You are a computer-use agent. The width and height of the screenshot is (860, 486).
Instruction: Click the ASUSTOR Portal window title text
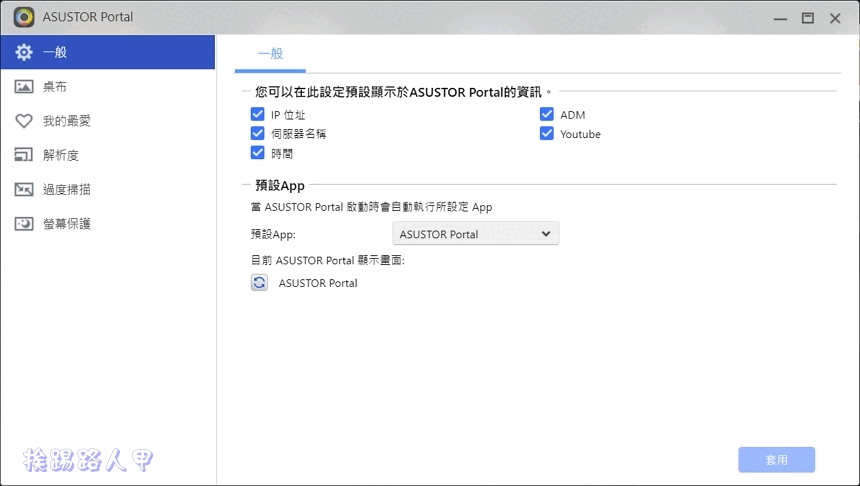coord(88,17)
